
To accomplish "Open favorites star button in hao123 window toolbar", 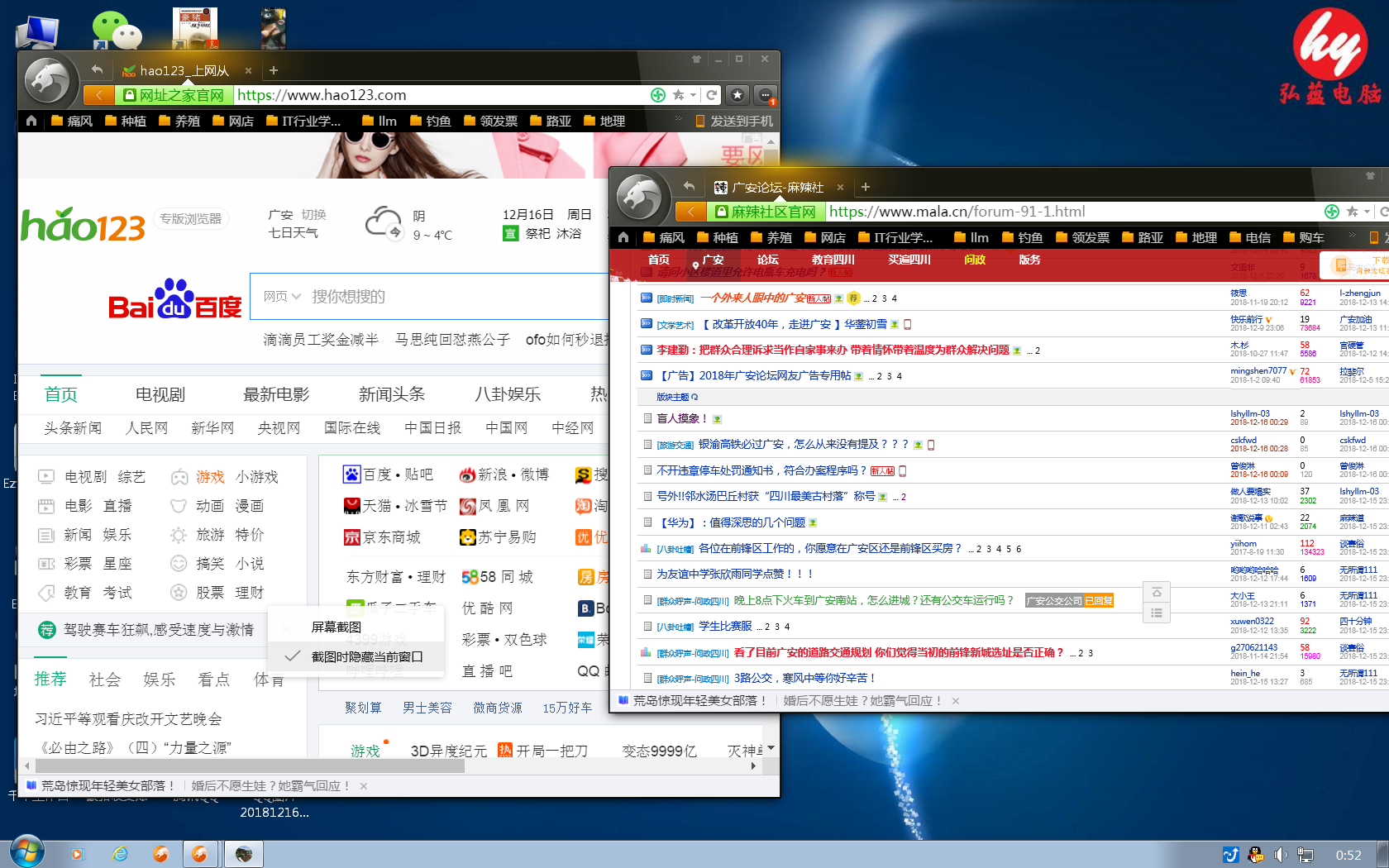I will [x=737, y=95].
